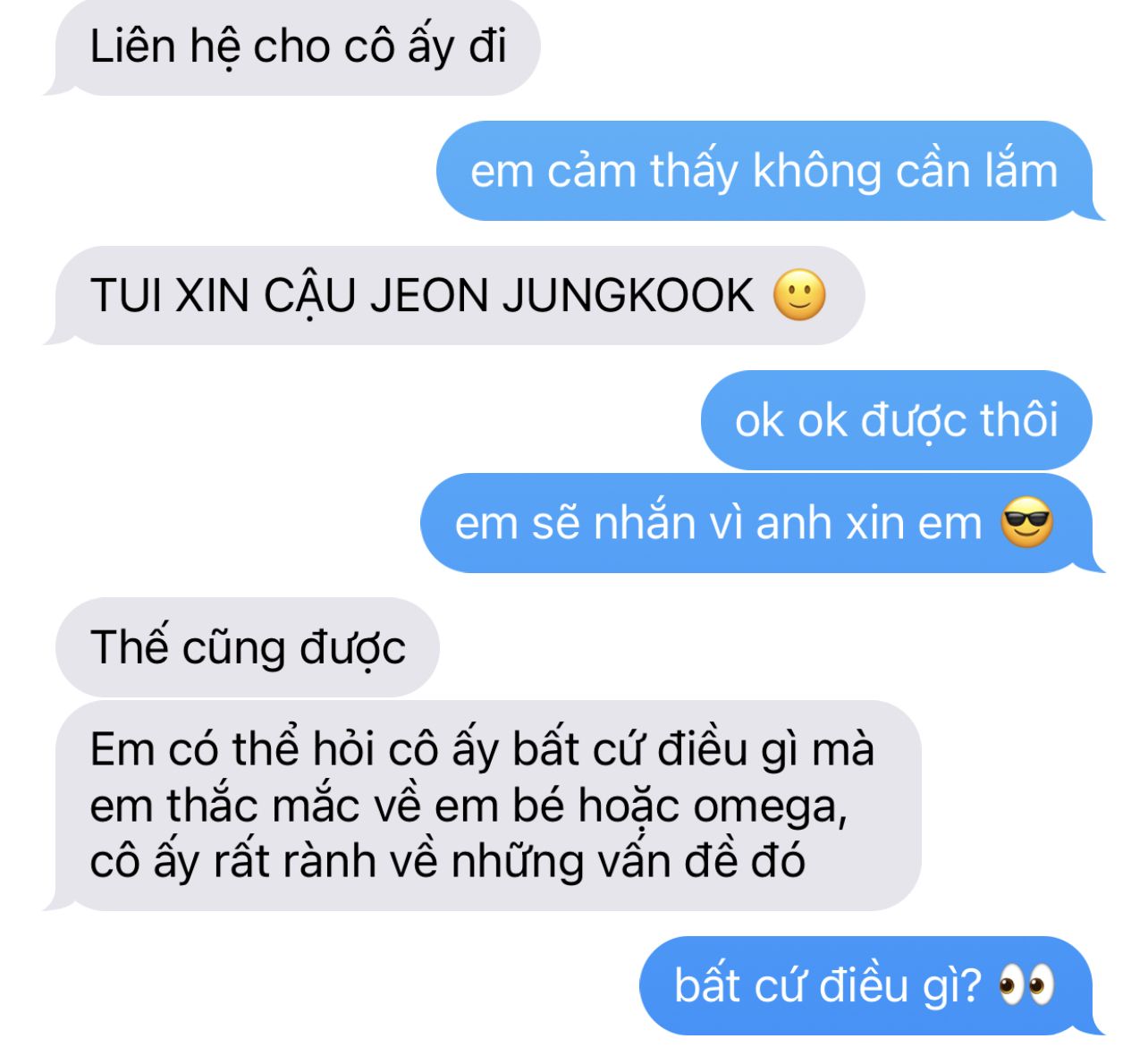
Task: Select the message 'em sẽ nhắn vì anh xin em'
Action: (x=762, y=523)
